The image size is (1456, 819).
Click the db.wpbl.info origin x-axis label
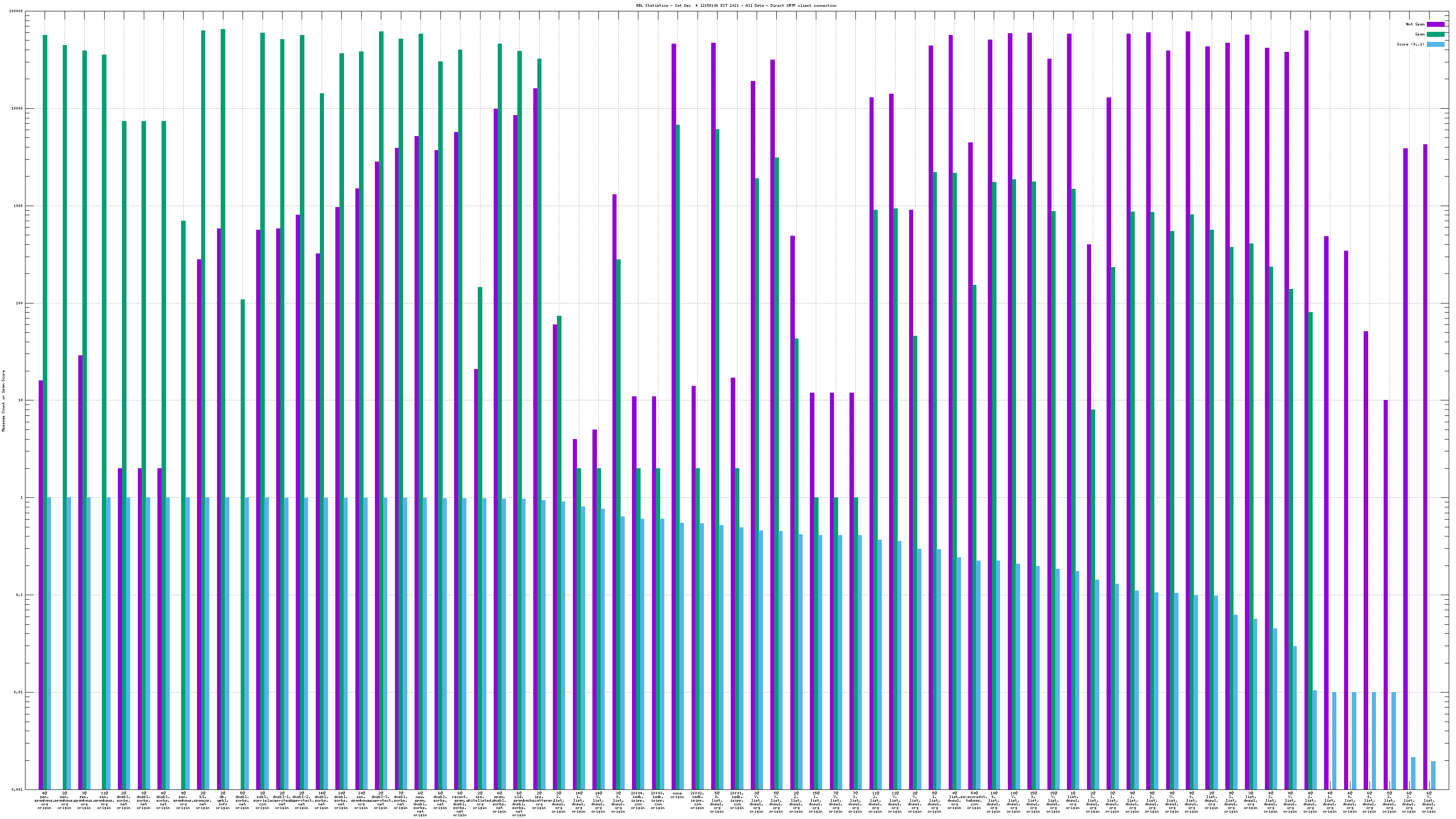[222, 800]
